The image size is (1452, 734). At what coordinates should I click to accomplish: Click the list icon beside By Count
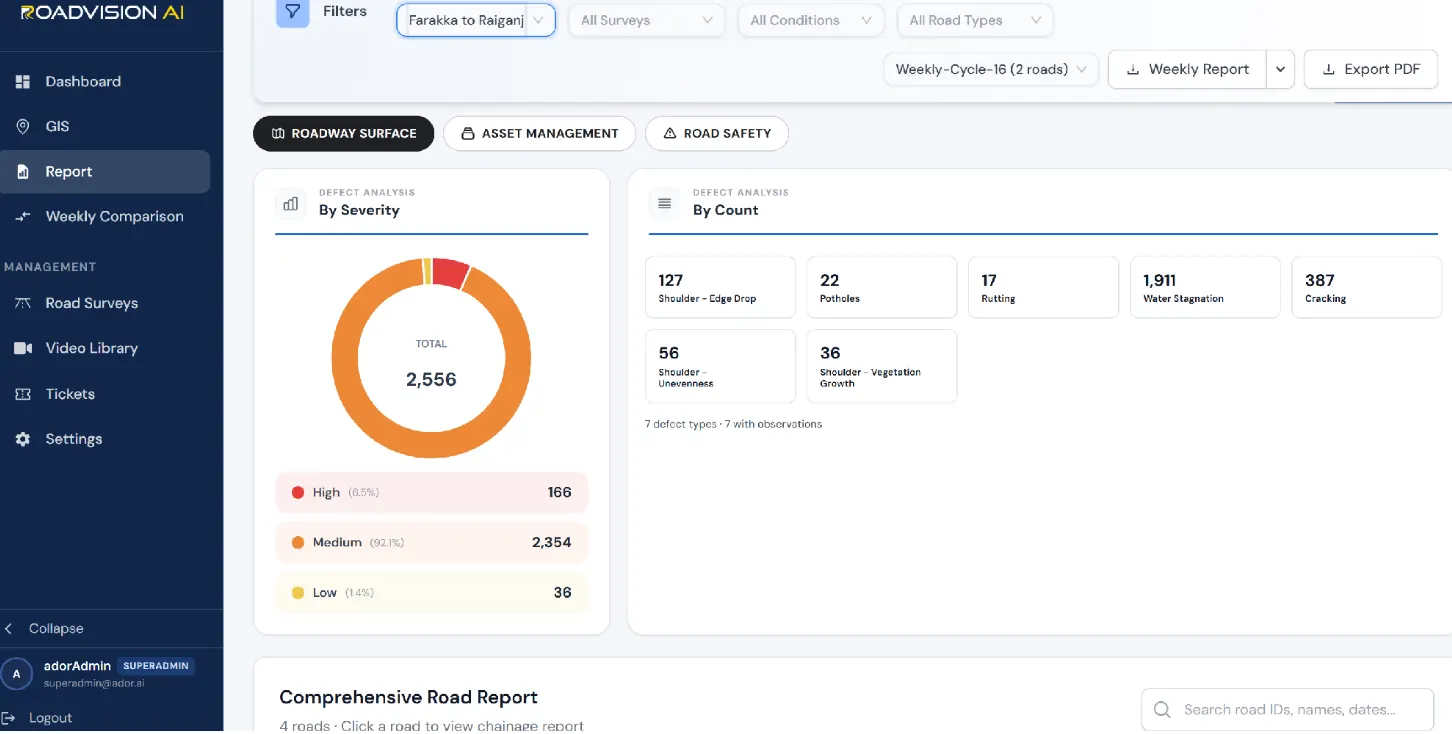[x=664, y=203]
